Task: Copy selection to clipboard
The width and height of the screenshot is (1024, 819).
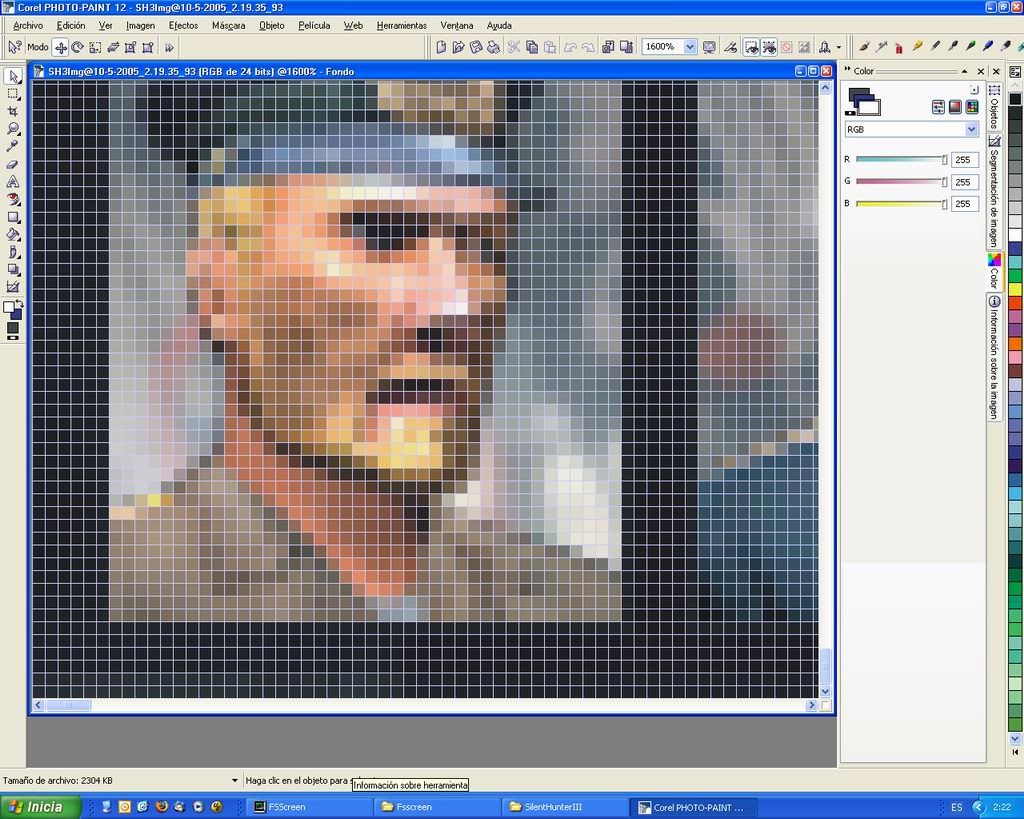Action: tap(532, 47)
